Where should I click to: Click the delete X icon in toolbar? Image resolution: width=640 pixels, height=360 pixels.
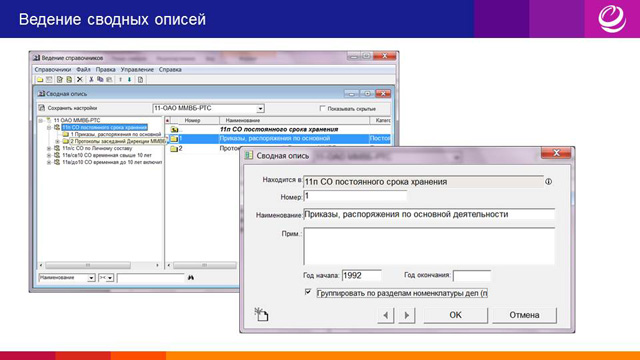[x=80, y=80]
